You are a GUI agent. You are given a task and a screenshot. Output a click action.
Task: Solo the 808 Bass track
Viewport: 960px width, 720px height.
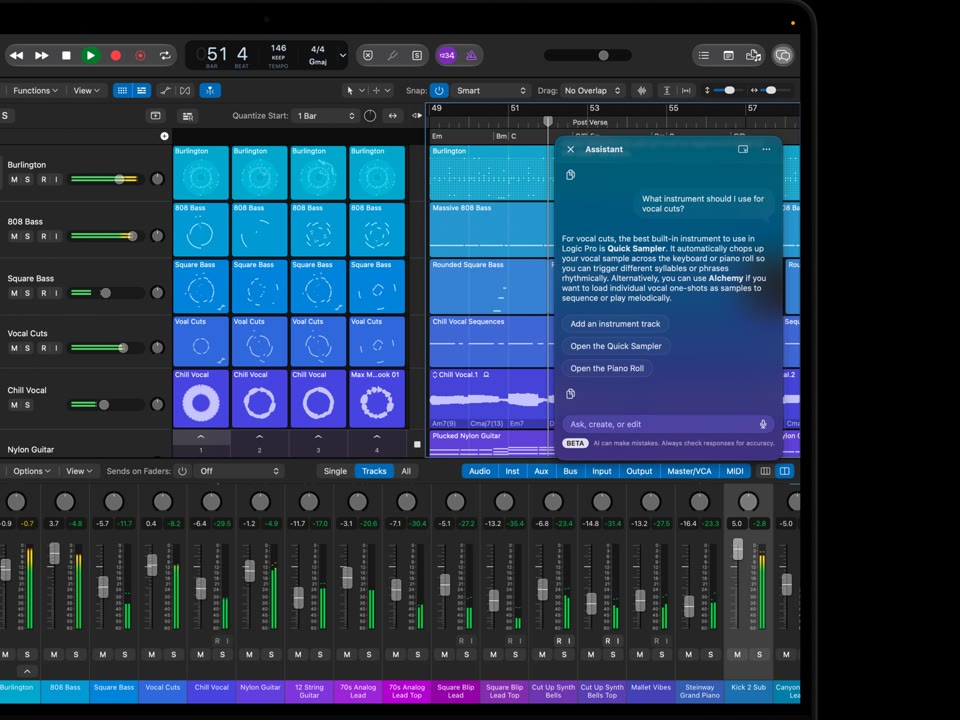[27, 236]
